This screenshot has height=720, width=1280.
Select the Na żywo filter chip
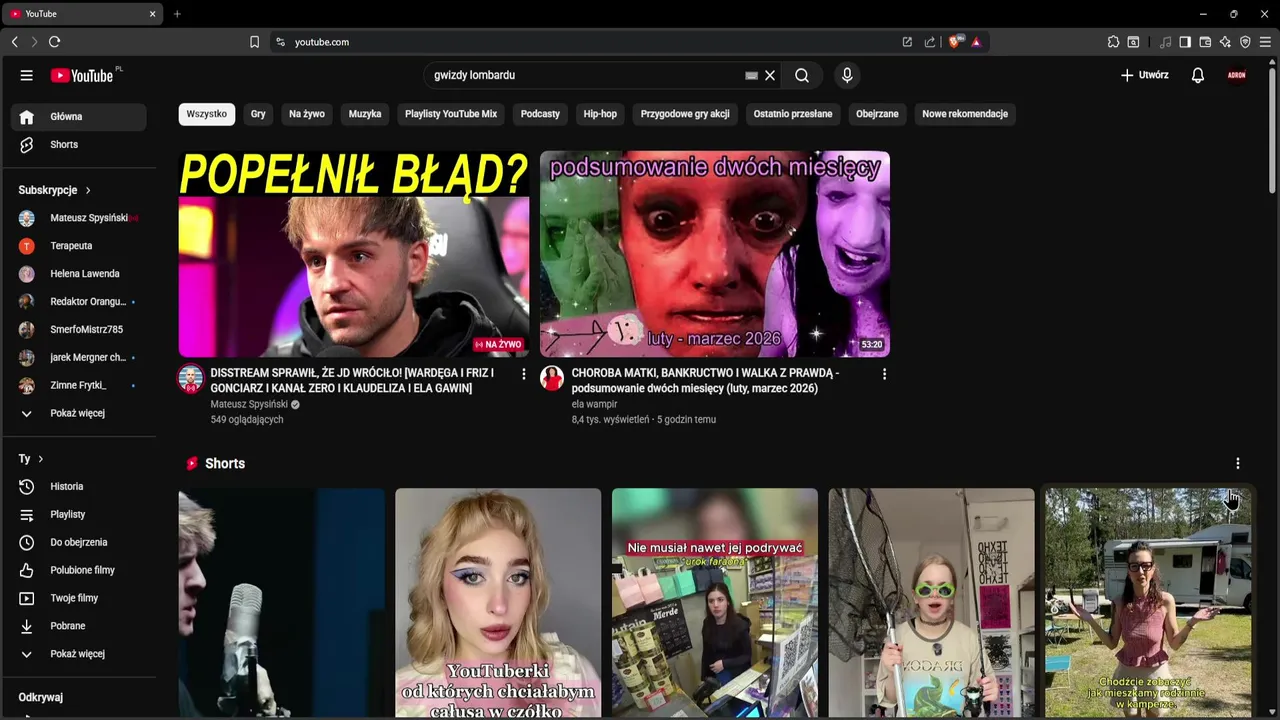[x=307, y=114]
